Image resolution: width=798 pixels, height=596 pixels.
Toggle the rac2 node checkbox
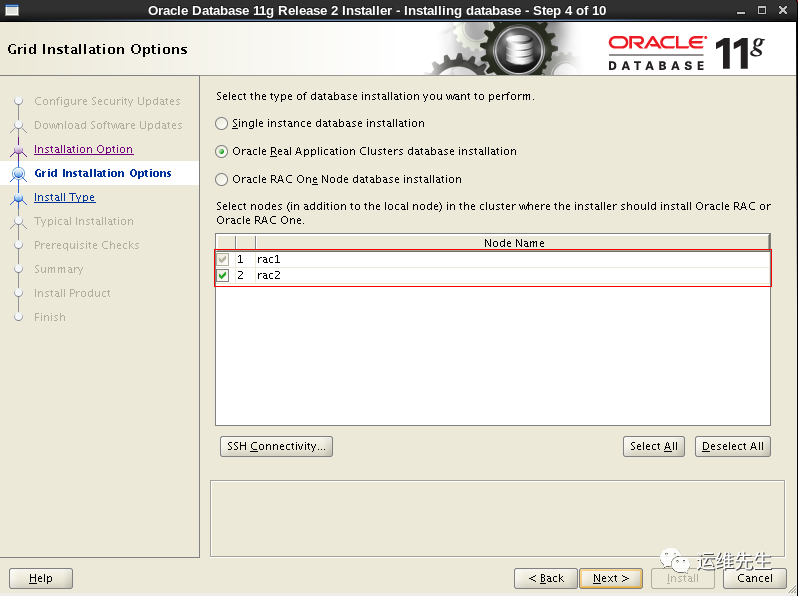(x=223, y=275)
